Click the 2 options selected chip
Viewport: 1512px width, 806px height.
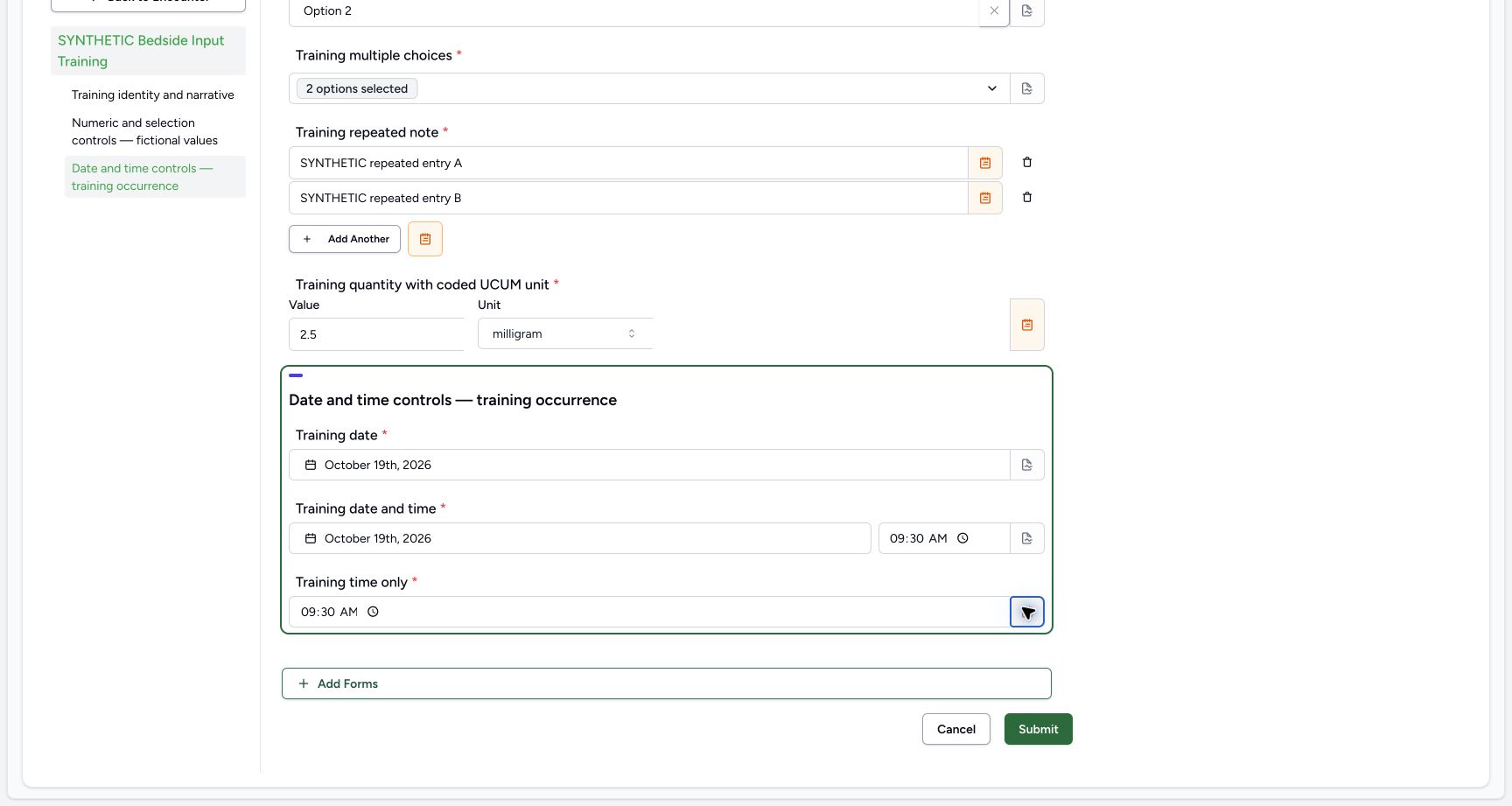pos(357,88)
